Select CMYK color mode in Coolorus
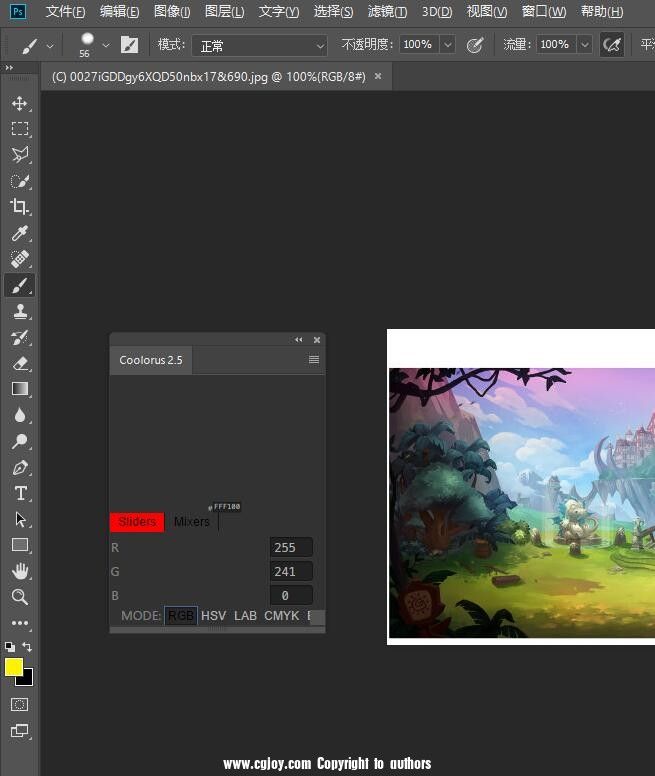Image resolution: width=655 pixels, height=776 pixels. (x=281, y=616)
